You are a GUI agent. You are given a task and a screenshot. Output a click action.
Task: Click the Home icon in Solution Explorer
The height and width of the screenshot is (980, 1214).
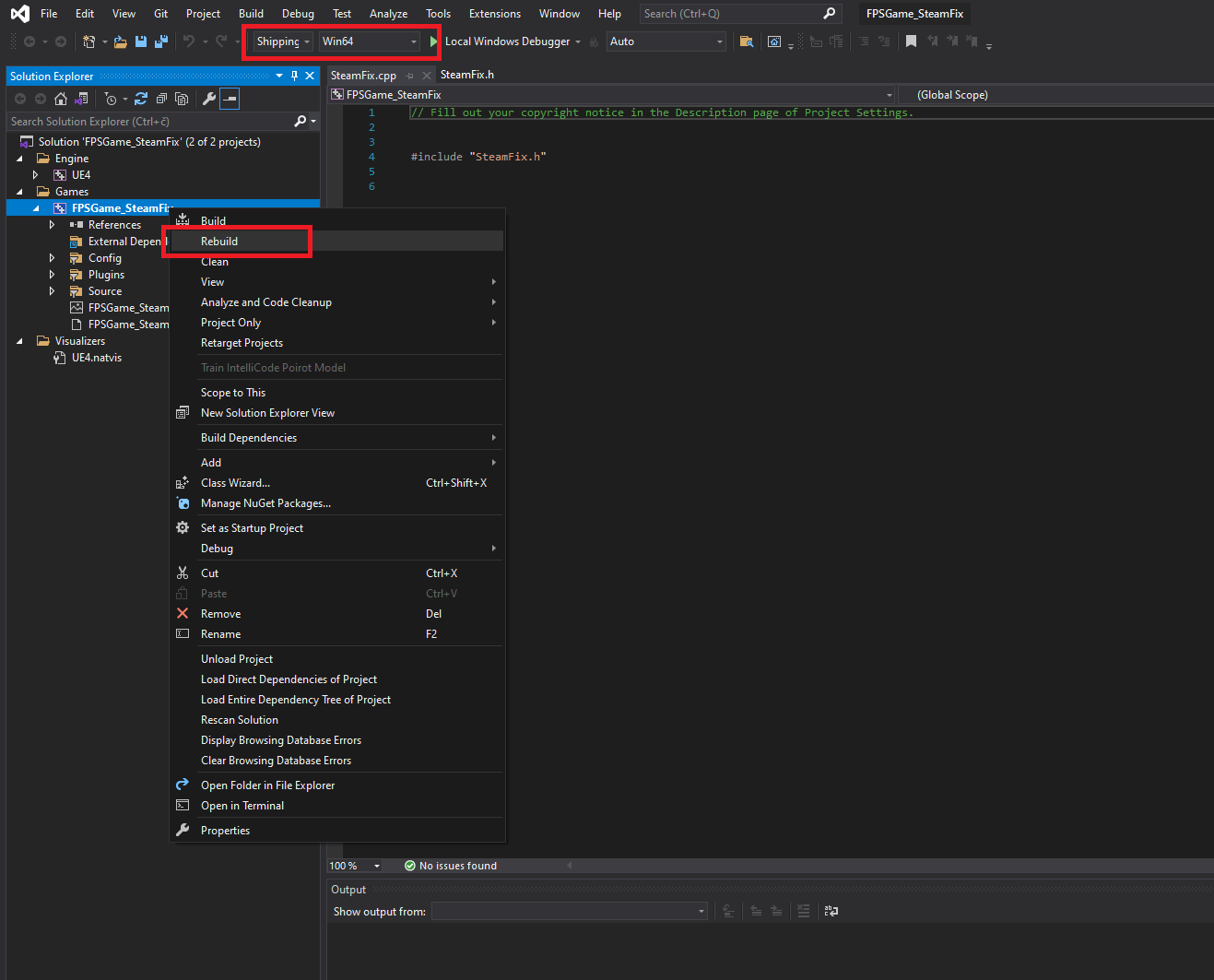[x=61, y=99]
